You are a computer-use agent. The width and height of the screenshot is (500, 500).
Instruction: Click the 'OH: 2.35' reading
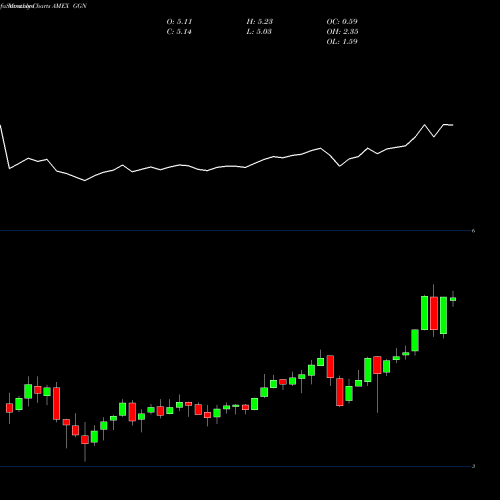pyautogui.click(x=342, y=32)
